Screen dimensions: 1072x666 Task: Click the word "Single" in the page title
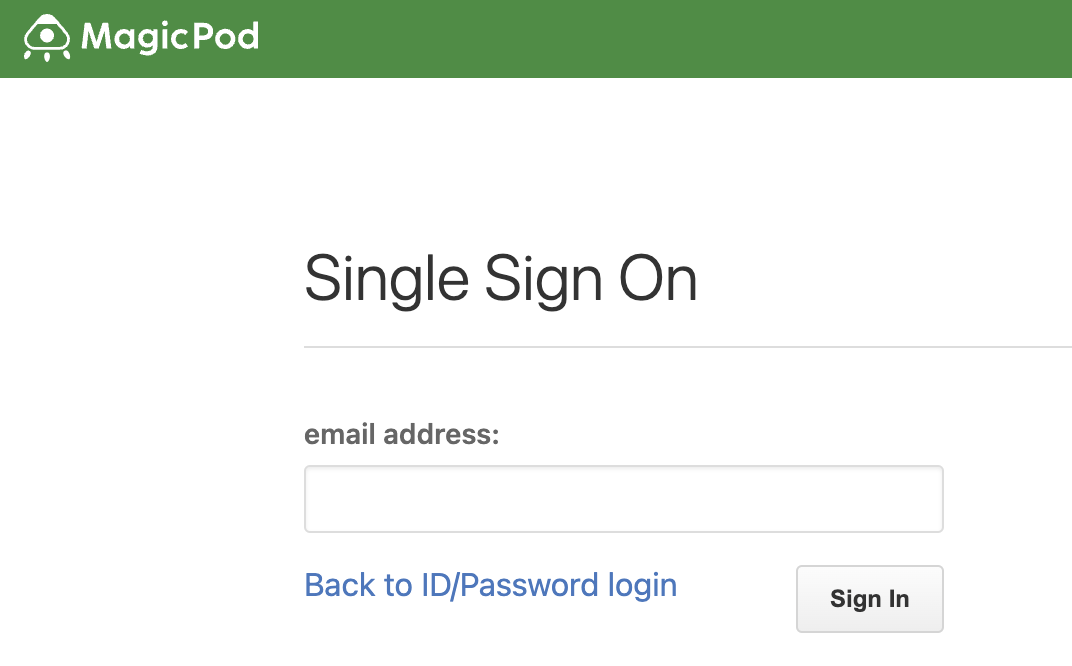coord(386,279)
